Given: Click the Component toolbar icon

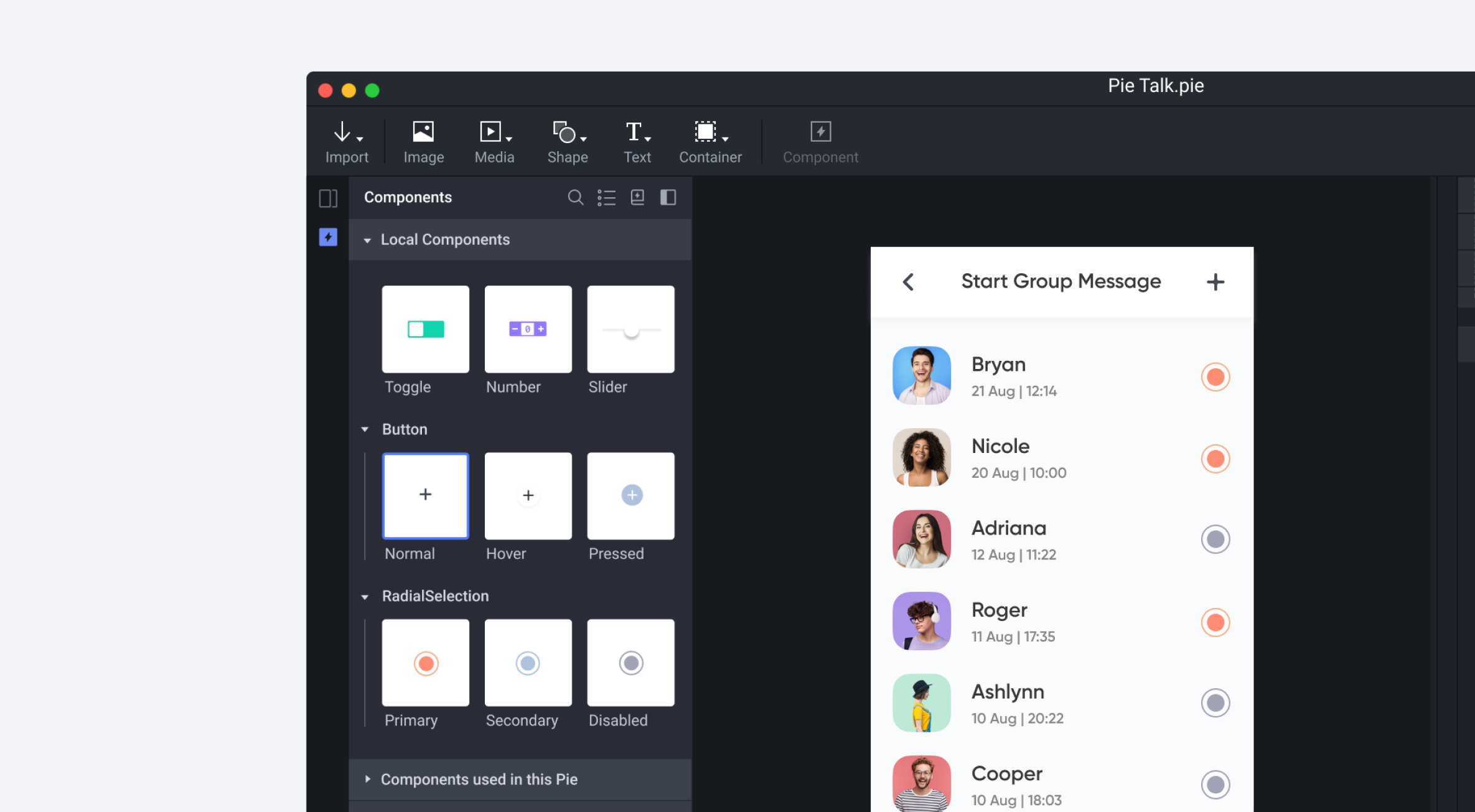Looking at the screenshot, I should coord(820,133).
